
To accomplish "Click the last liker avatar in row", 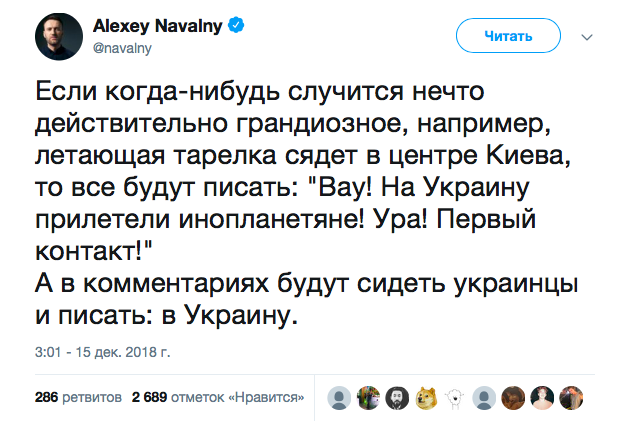I will [x=570, y=395].
